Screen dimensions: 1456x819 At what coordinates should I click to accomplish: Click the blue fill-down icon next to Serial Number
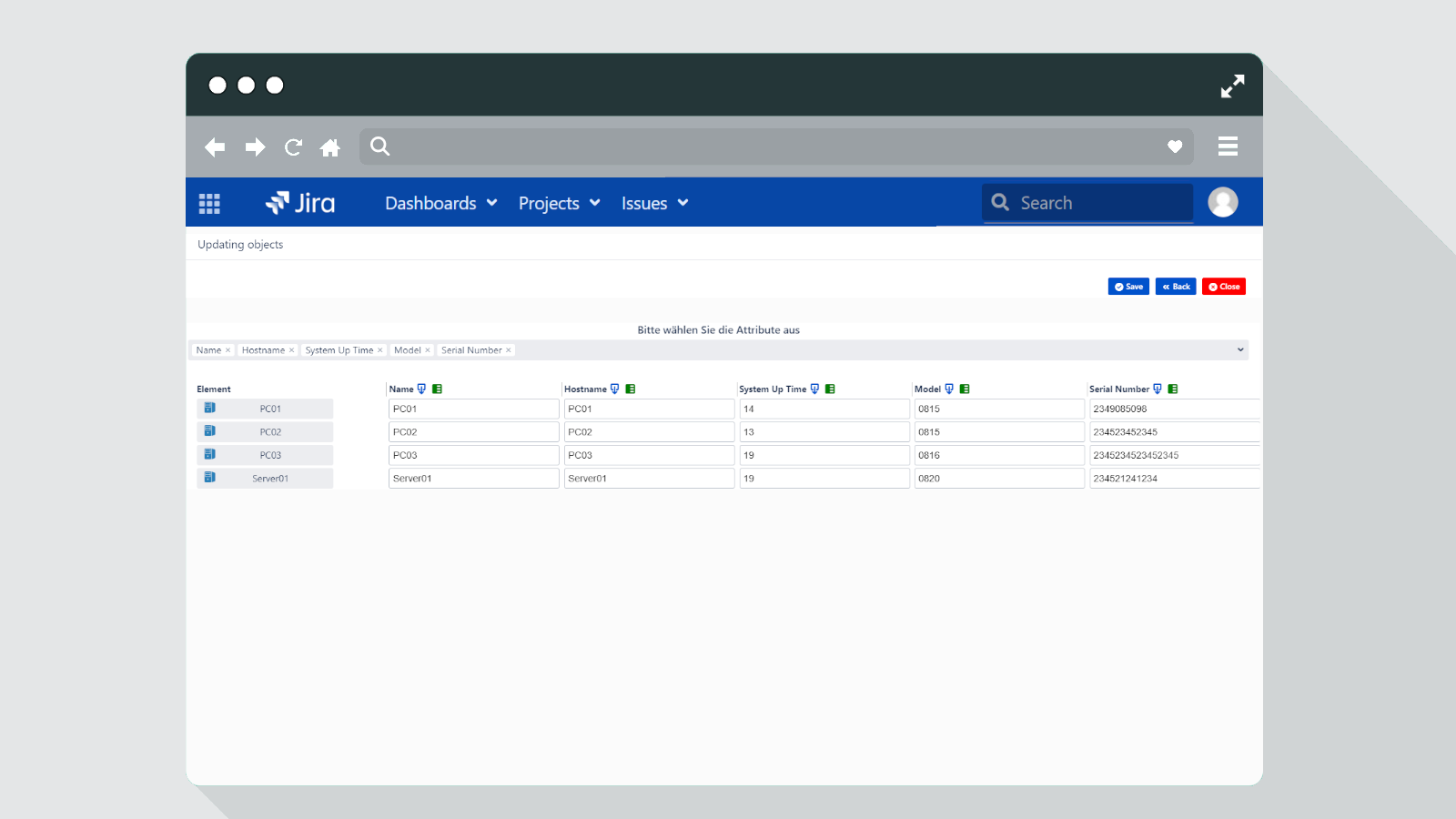point(1158,389)
